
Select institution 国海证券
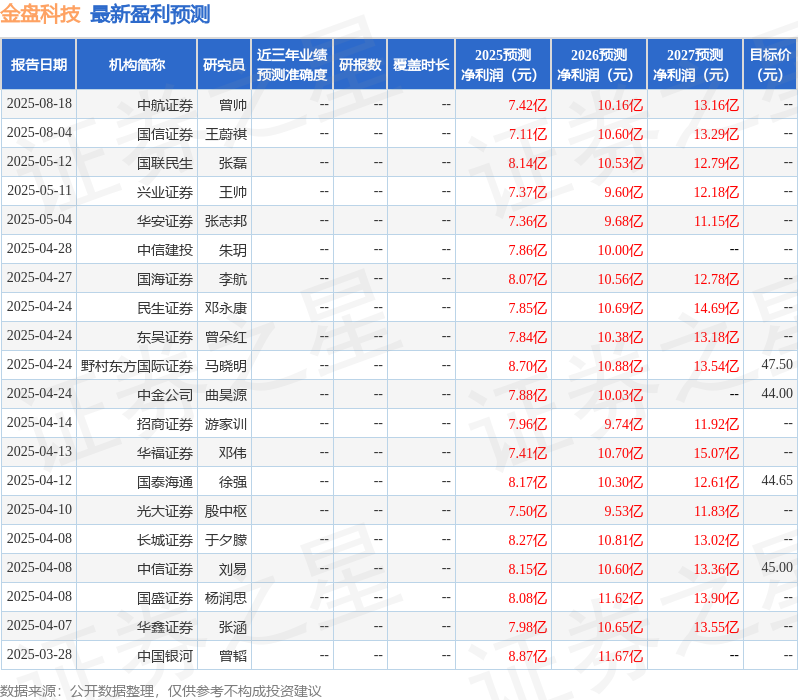[165, 279]
